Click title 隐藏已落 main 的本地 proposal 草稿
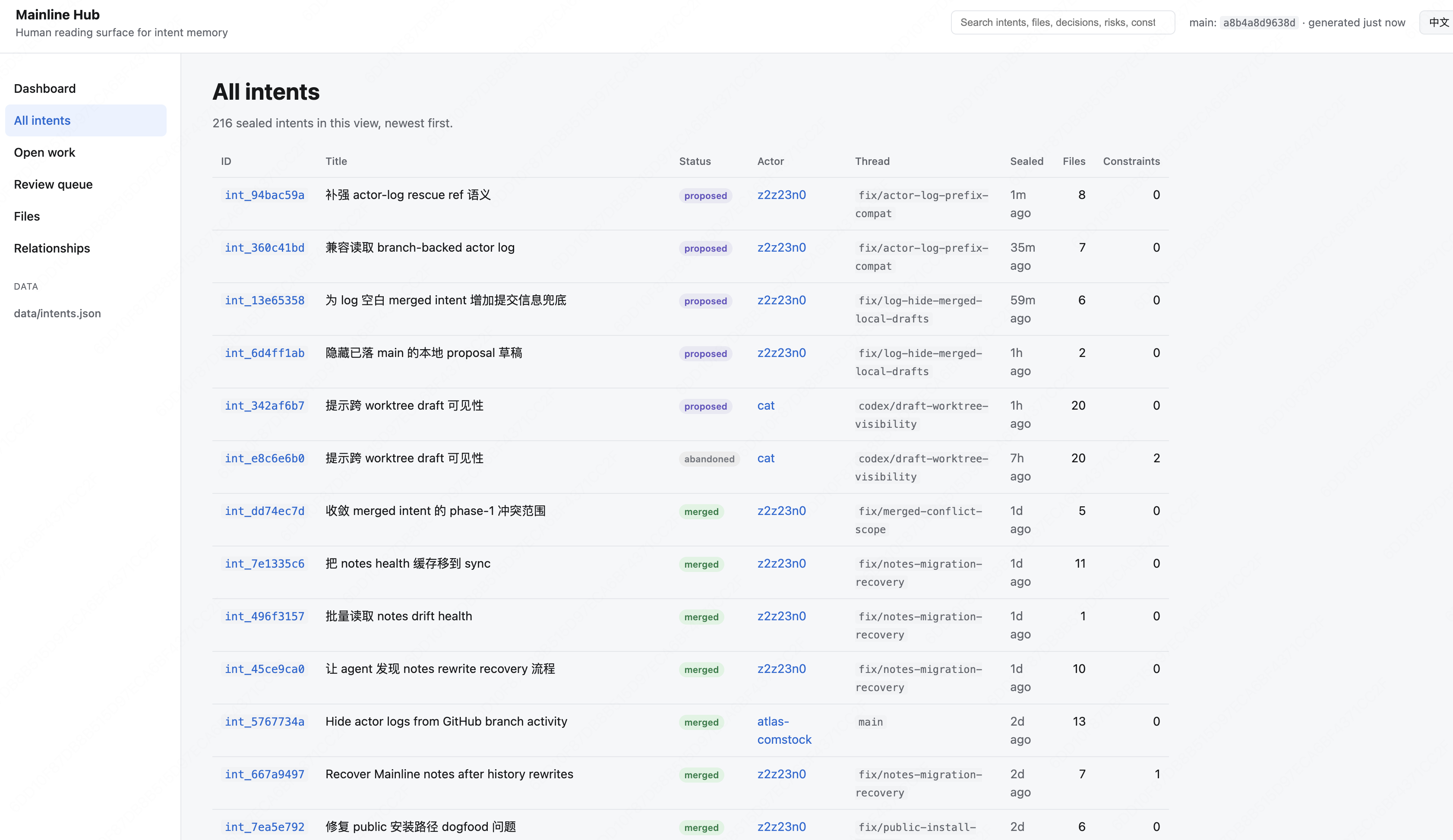 pyautogui.click(x=424, y=353)
